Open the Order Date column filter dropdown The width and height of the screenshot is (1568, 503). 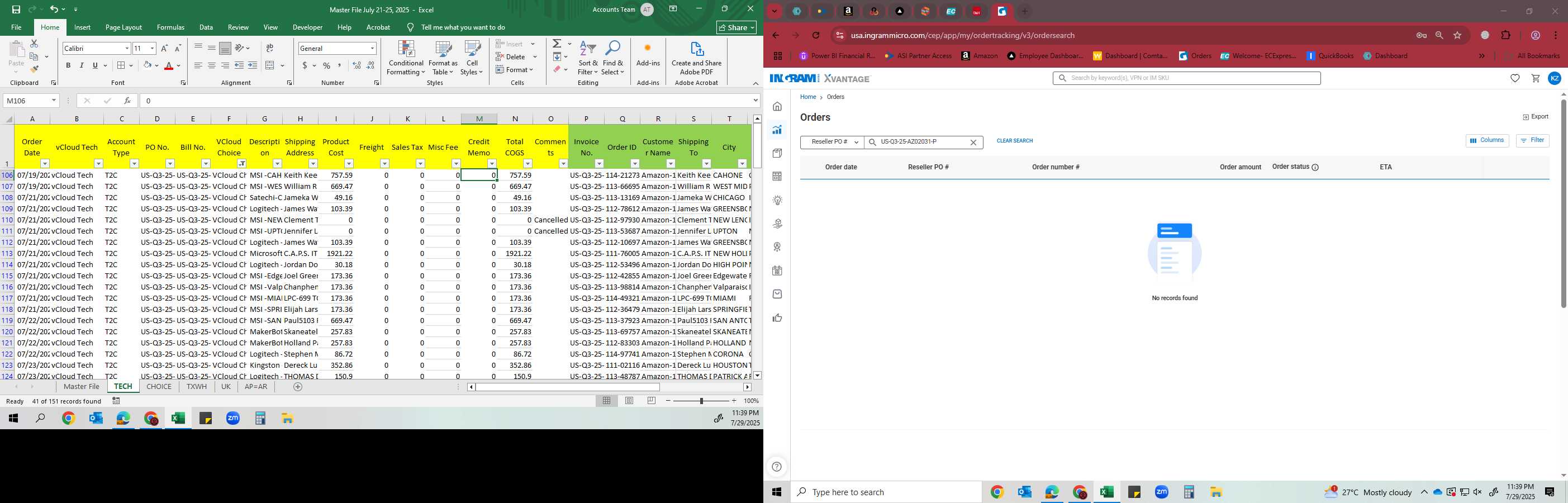pos(45,163)
